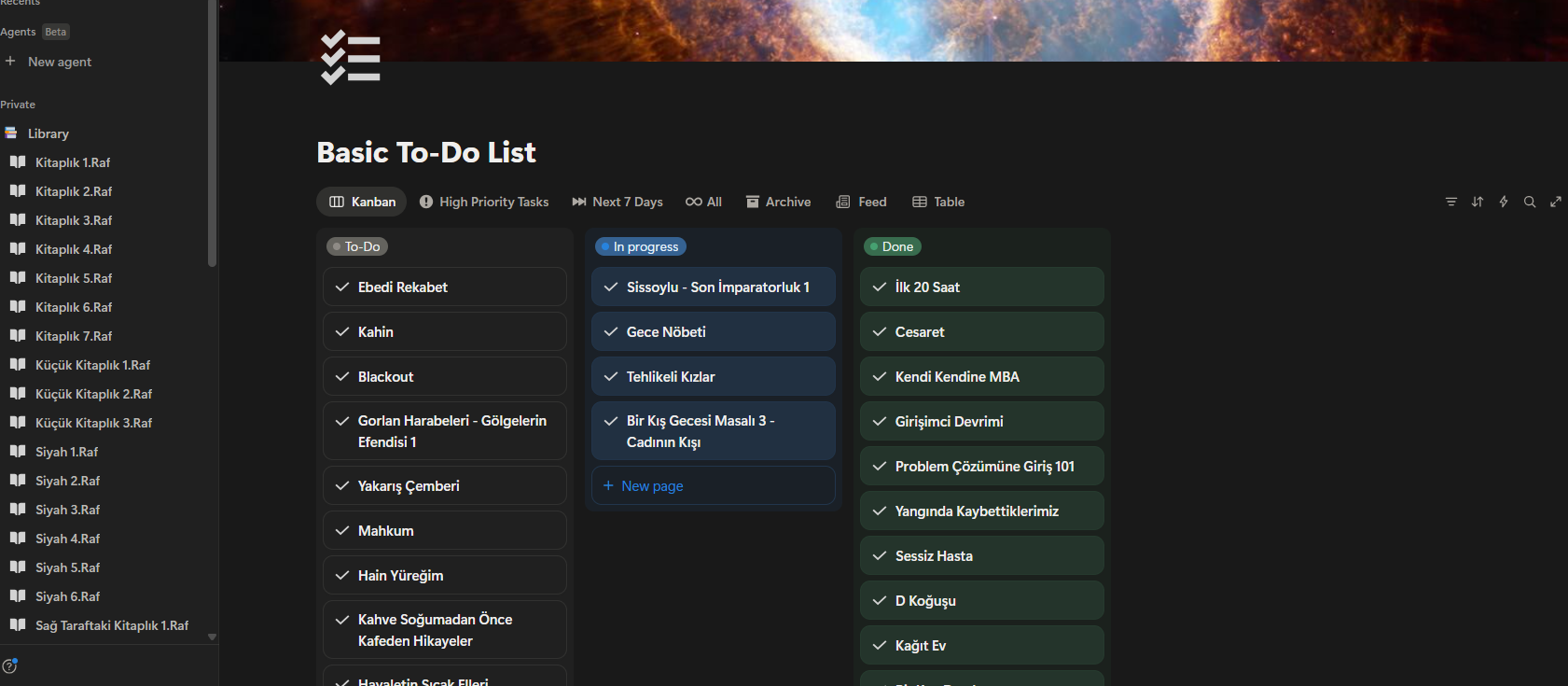Click the lightning bolt automations icon
1568x686 pixels.
[x=1503, y=202]
